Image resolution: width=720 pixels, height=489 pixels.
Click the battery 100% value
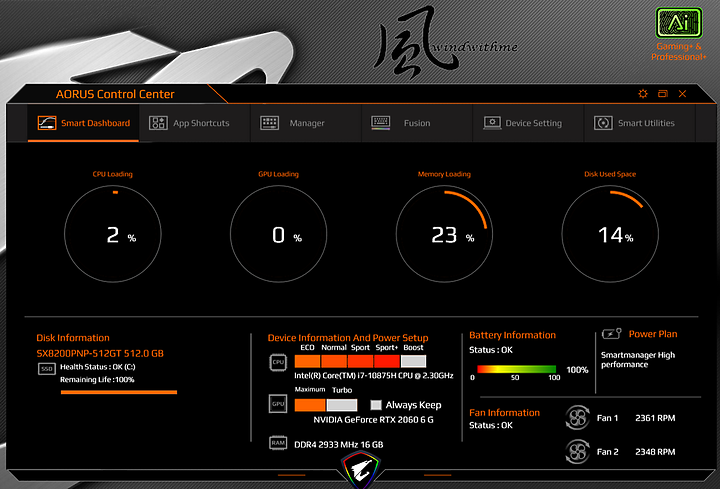point(577,370)
